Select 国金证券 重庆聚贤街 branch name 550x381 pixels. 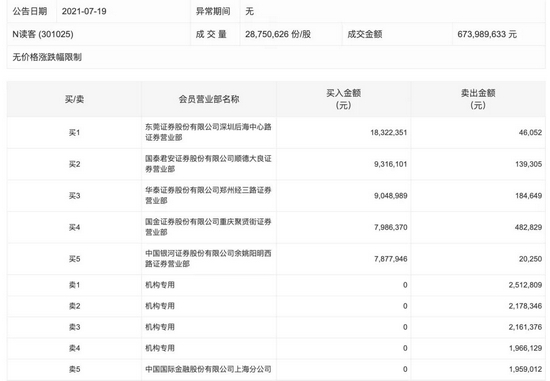pyautogui.click(x=208, y=227)
